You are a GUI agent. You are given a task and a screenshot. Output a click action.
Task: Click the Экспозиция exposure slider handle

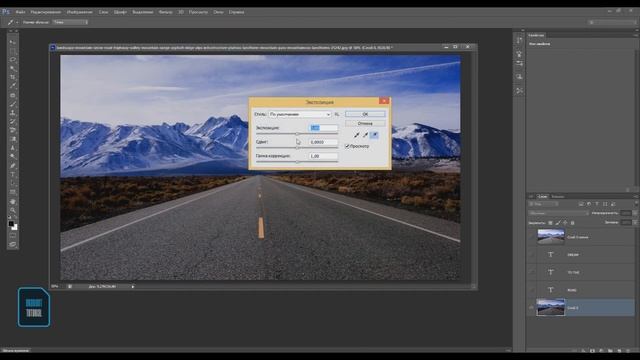tap(297, 133)
